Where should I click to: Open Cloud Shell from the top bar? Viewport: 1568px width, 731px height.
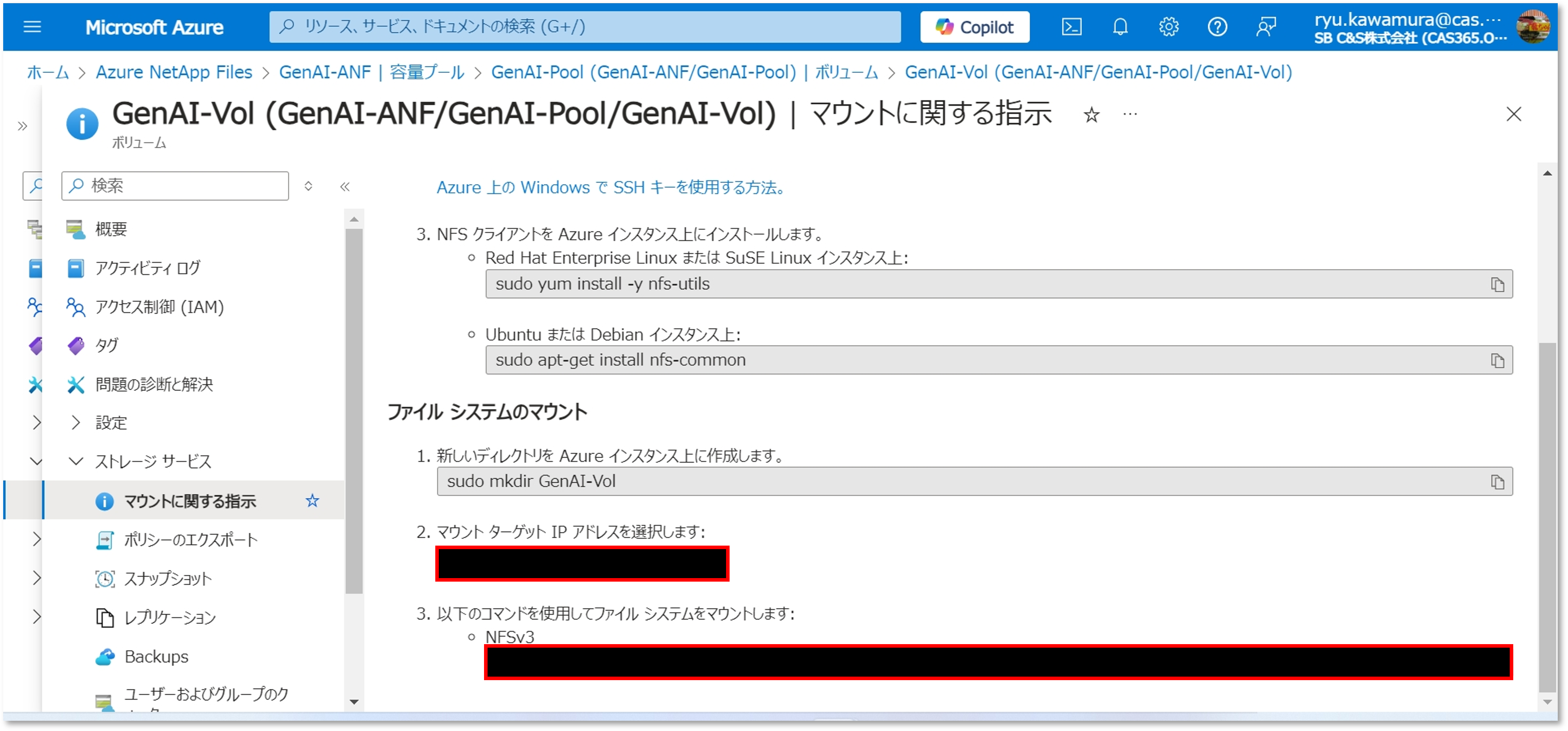click(1071, 27)
